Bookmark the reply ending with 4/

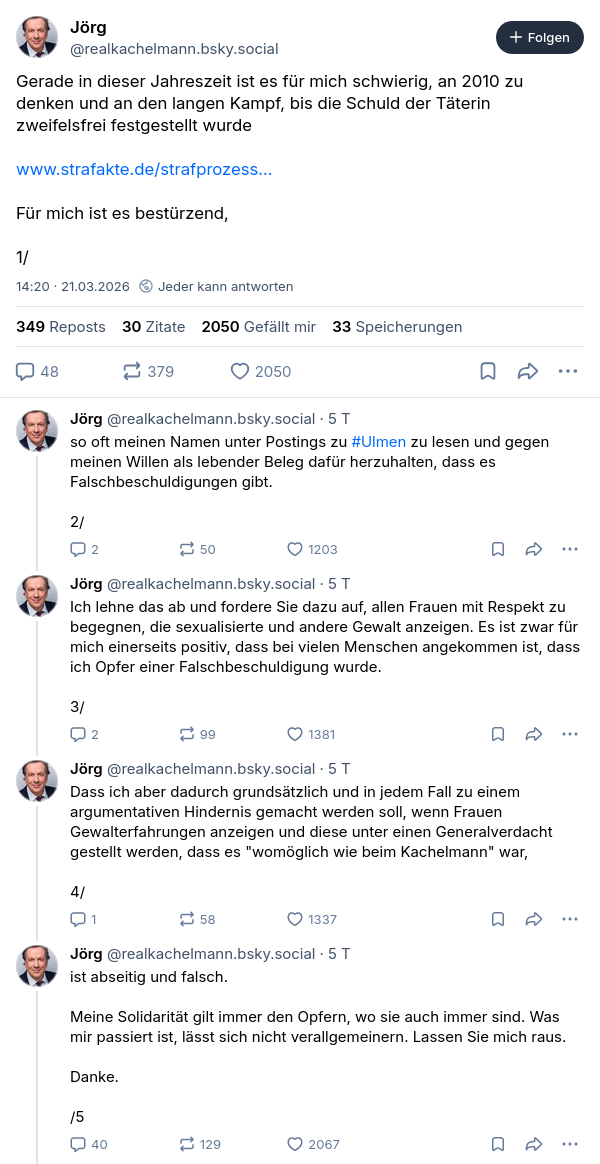pos(498,919)
